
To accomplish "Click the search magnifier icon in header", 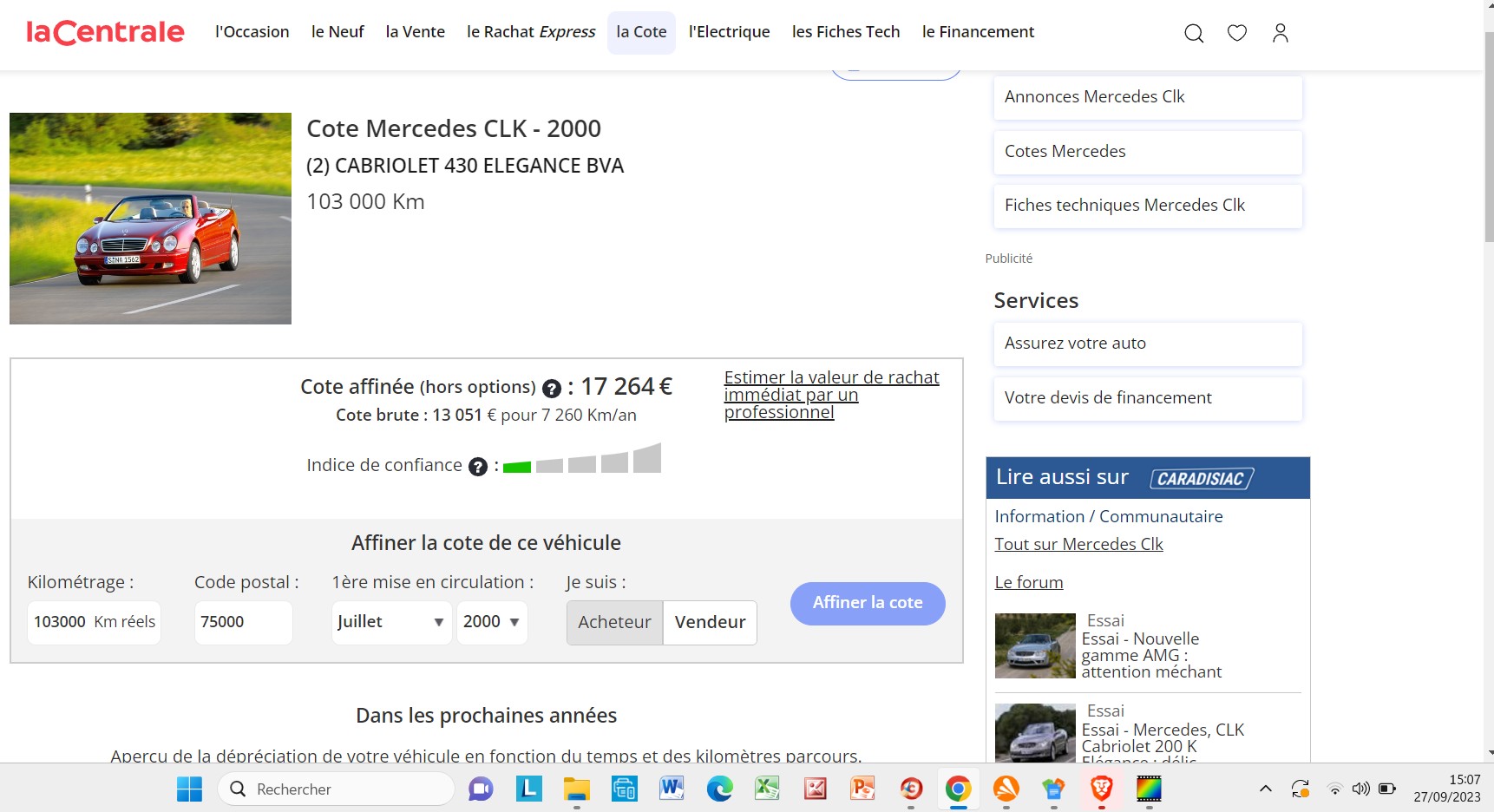I will click(1194, 33).
